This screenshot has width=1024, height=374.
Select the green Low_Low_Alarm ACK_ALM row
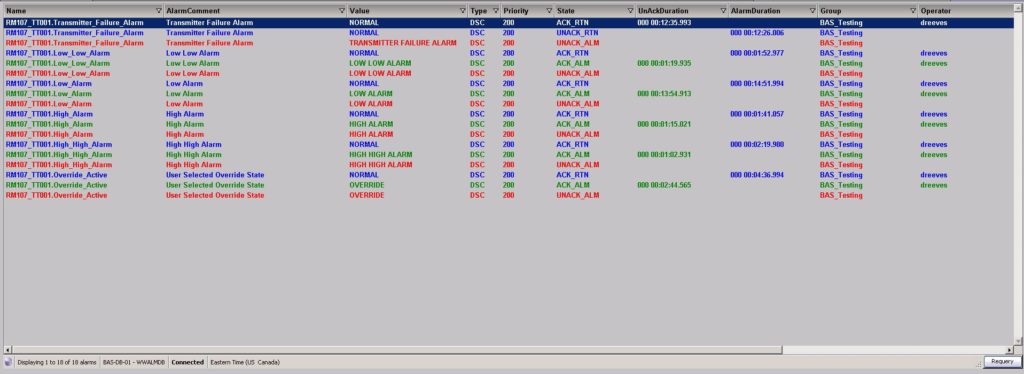509,63
